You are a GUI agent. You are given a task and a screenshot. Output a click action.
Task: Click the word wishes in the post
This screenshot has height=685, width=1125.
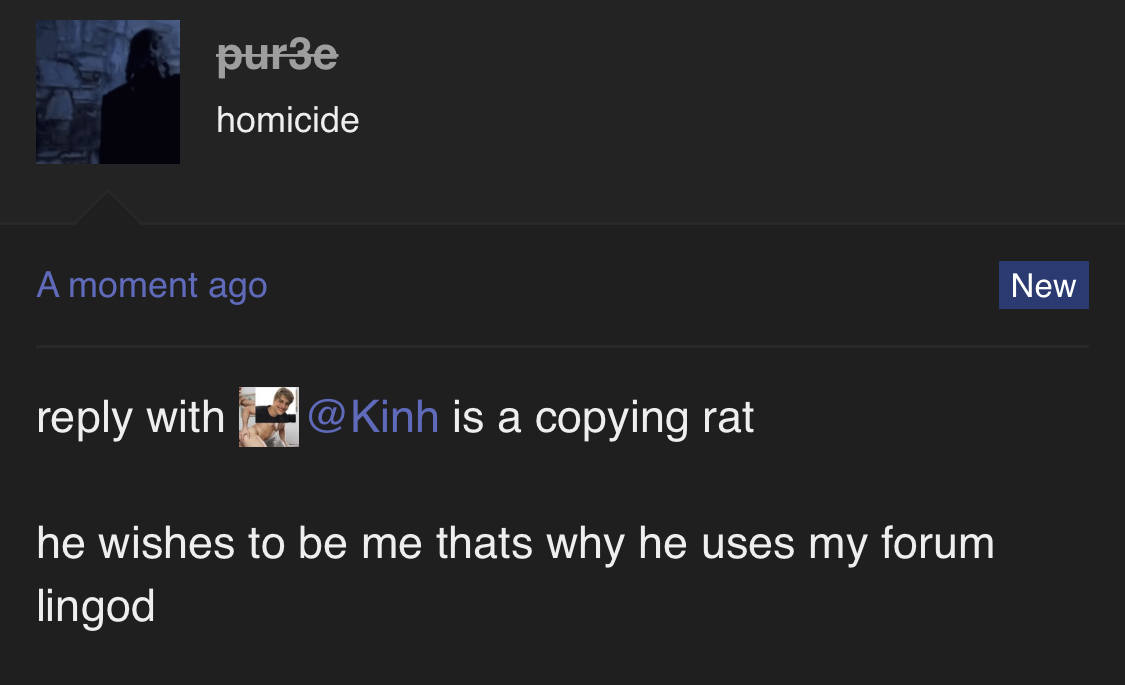point(166,543)
